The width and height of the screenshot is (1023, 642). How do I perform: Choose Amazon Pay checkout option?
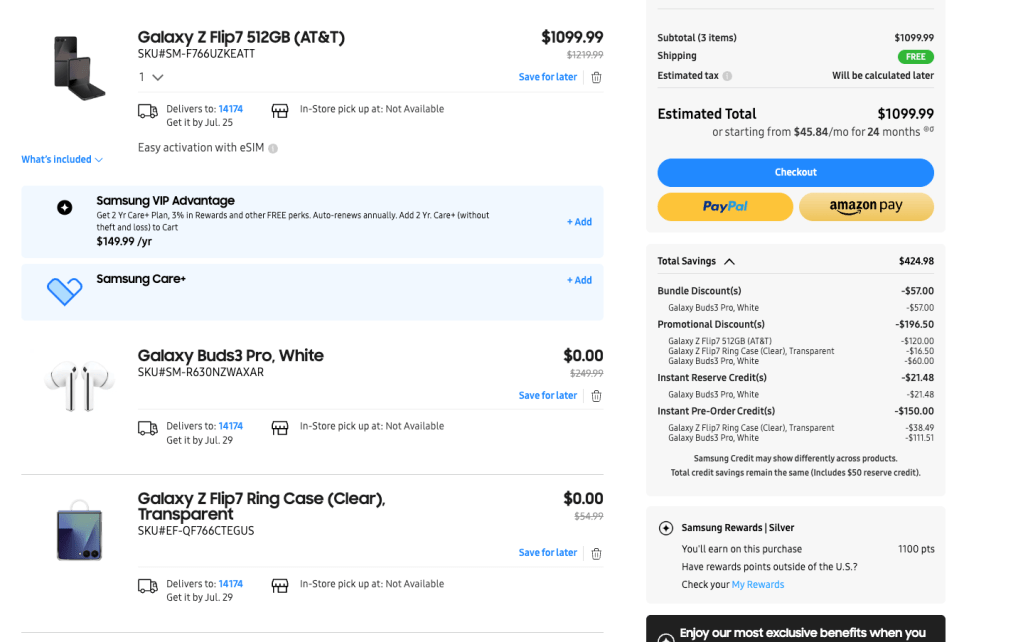click(865, 207)
